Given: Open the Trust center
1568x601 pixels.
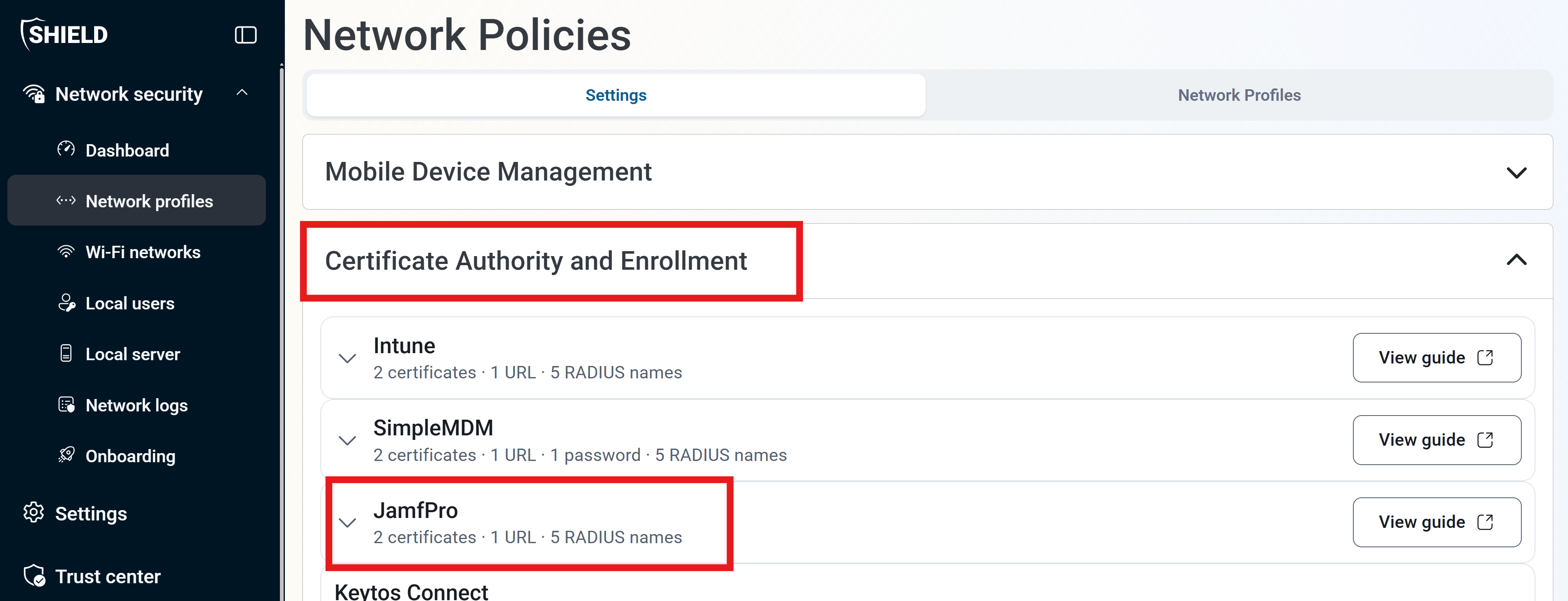Looking at the screenshot, I should (108, 577).
